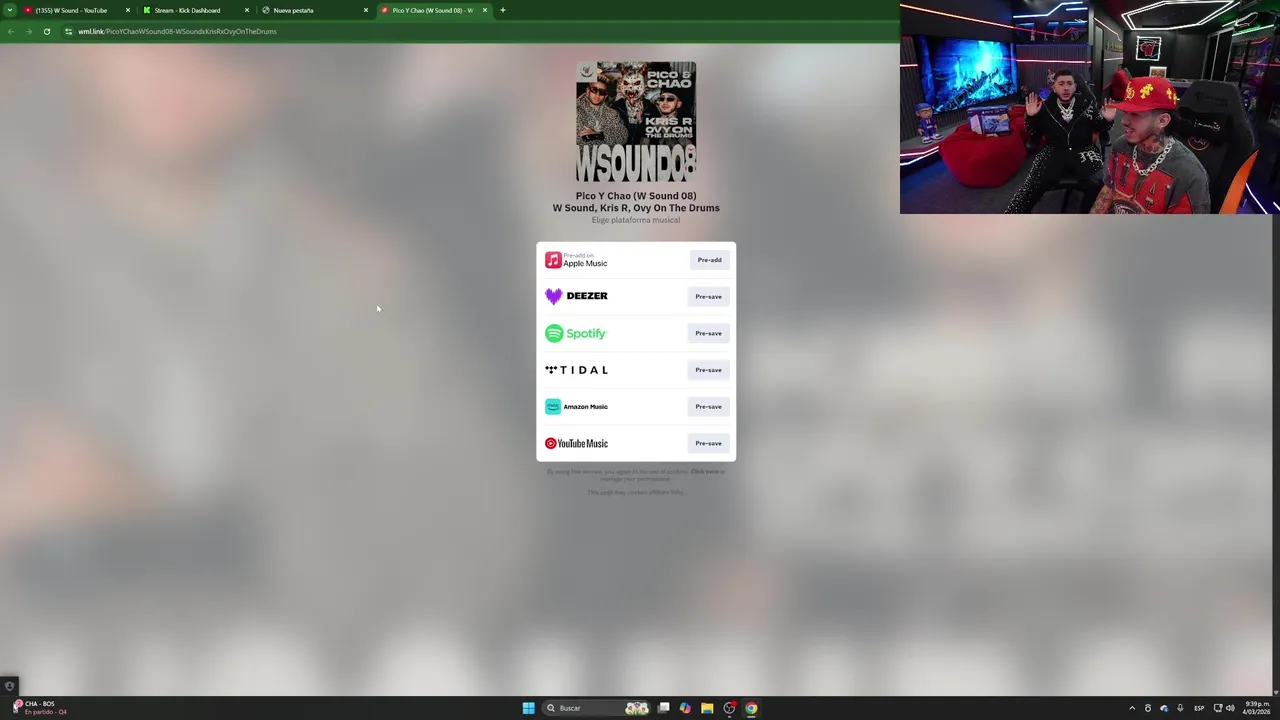This screenshot has width=1280, height=720.
Task: Click the YouTube Music logo
Action: click(x=576, y=443)
